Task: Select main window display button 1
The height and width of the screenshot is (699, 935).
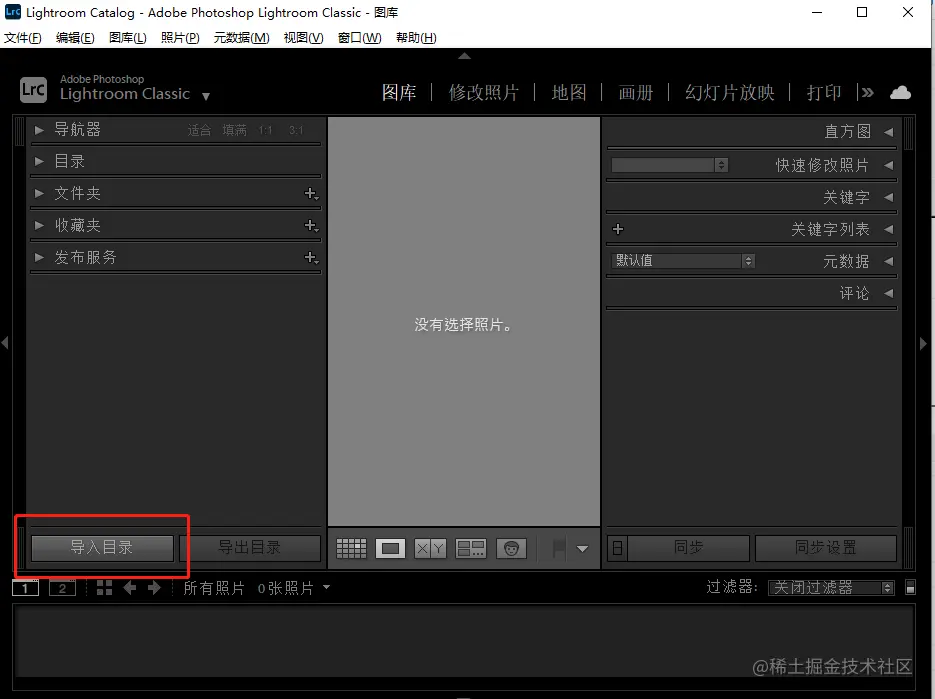Action: (25, 588)
